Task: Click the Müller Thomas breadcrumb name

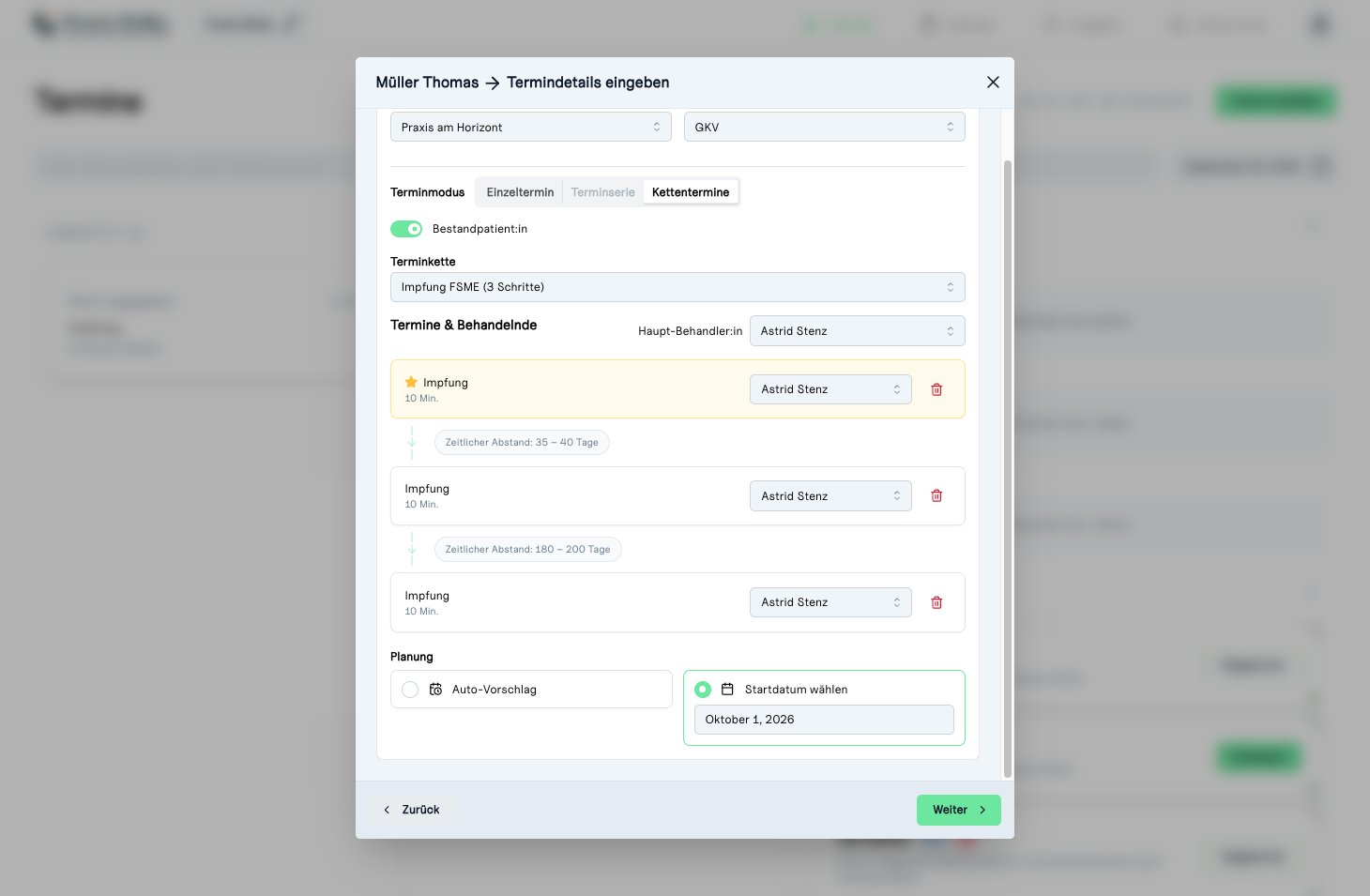Action: (x=427, y=83)
